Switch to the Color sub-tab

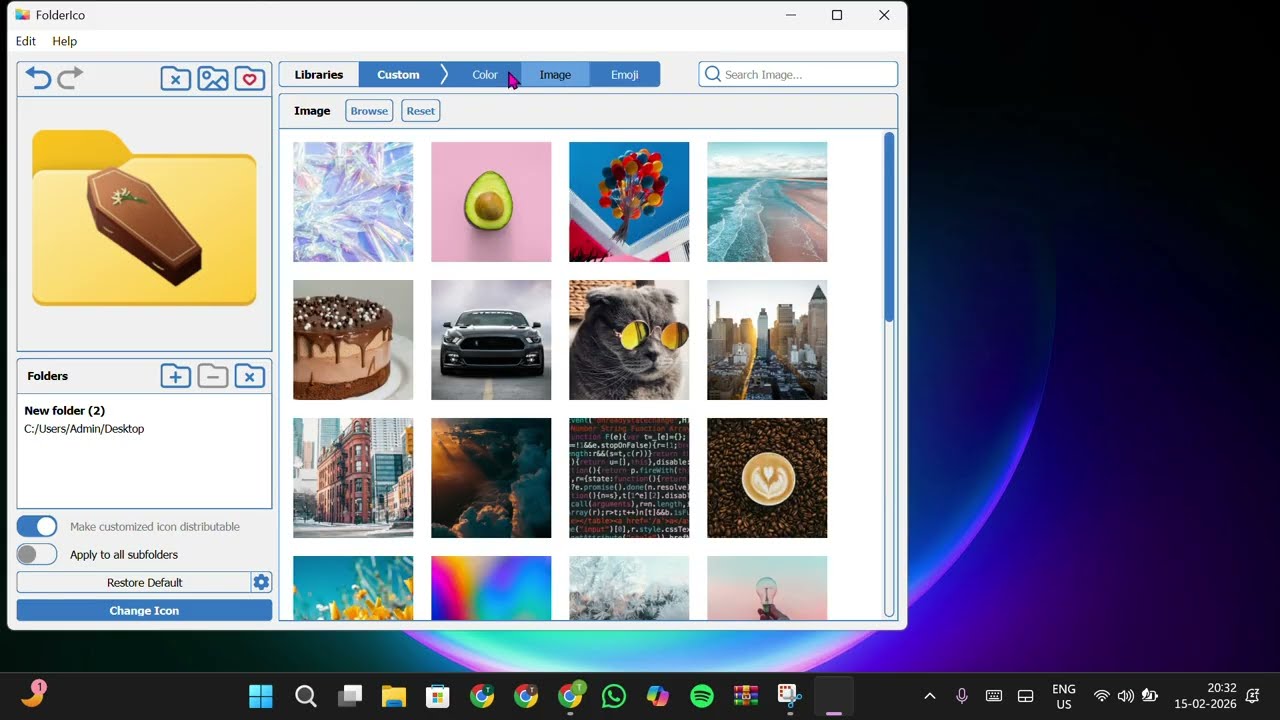tap(485, 74)
